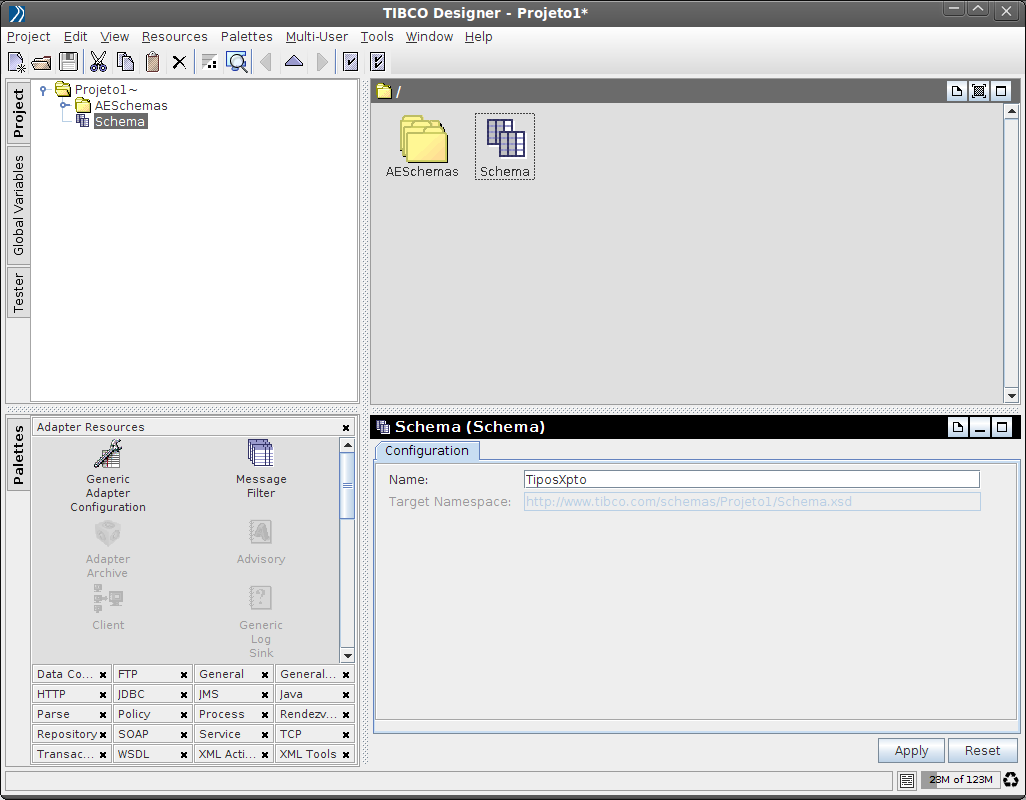Collapse the Projeto1 root tree node
The image size is (1026, 800).
43,90
